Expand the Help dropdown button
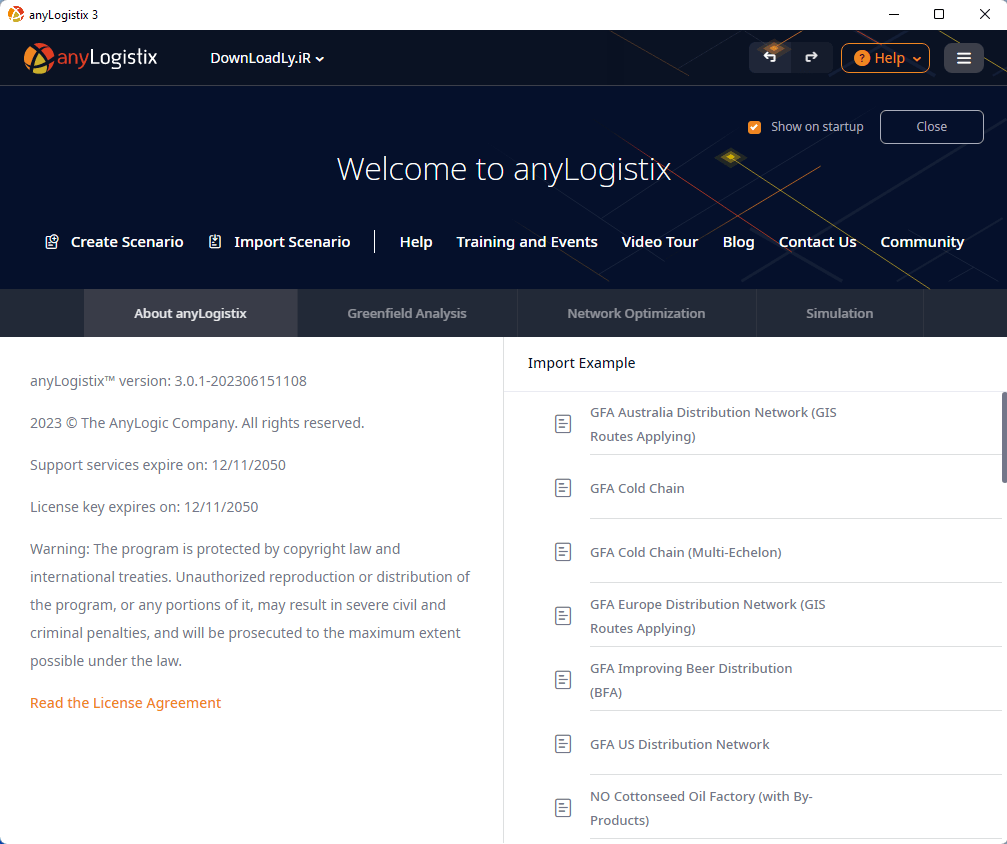Viewport: 1007px width, 844px height. click(x=885, y=58)
